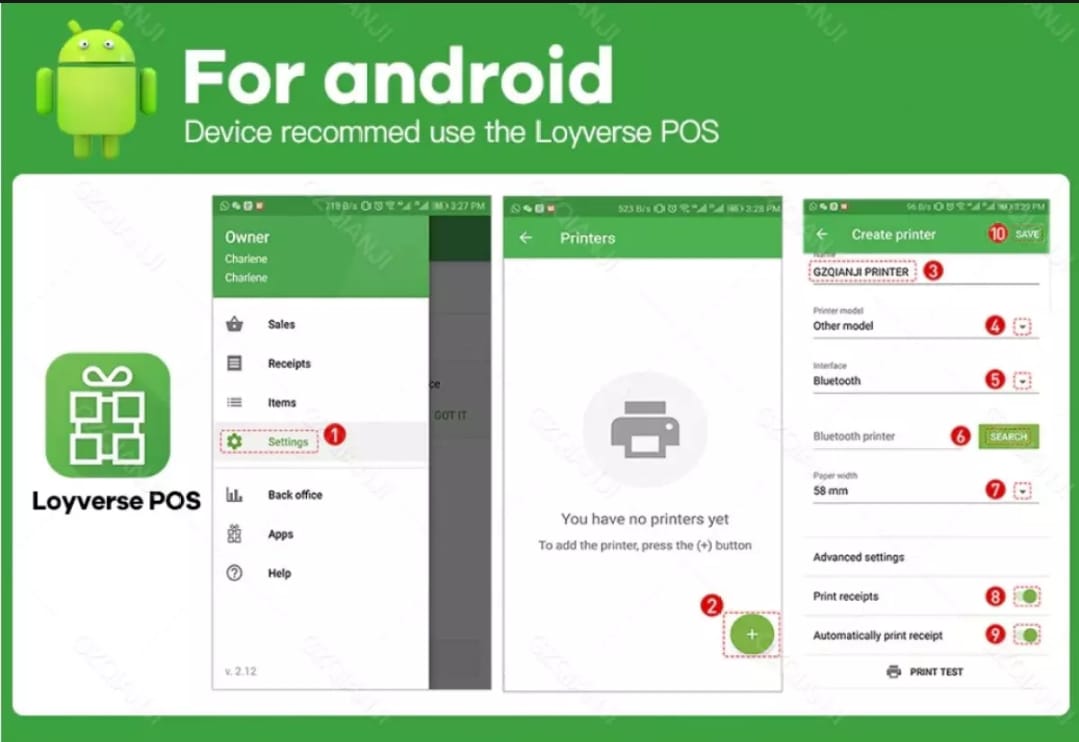Toggle the Automatically print receipt switch

click(1027, 635)
